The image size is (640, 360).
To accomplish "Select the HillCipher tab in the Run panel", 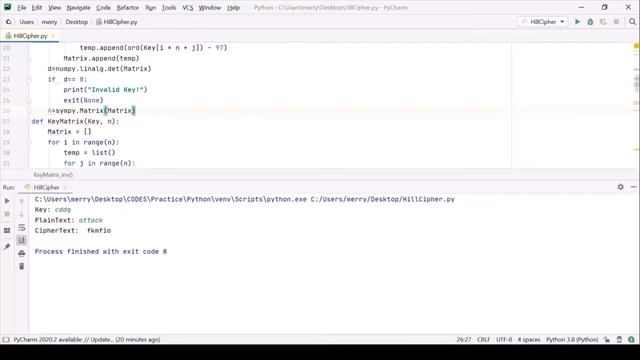I will (46, 187).
